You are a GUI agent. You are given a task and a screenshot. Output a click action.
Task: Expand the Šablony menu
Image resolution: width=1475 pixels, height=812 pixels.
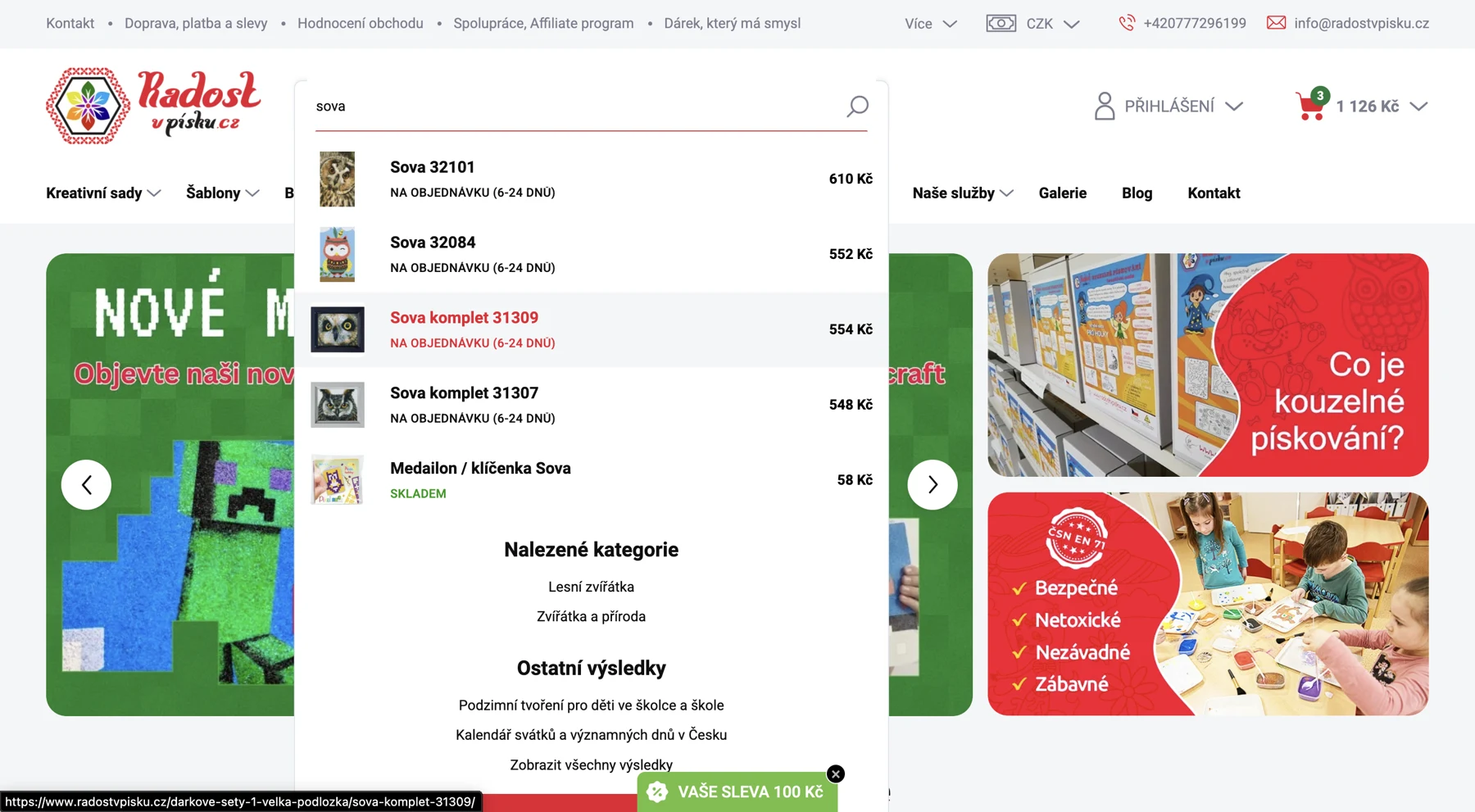point(222,193)
